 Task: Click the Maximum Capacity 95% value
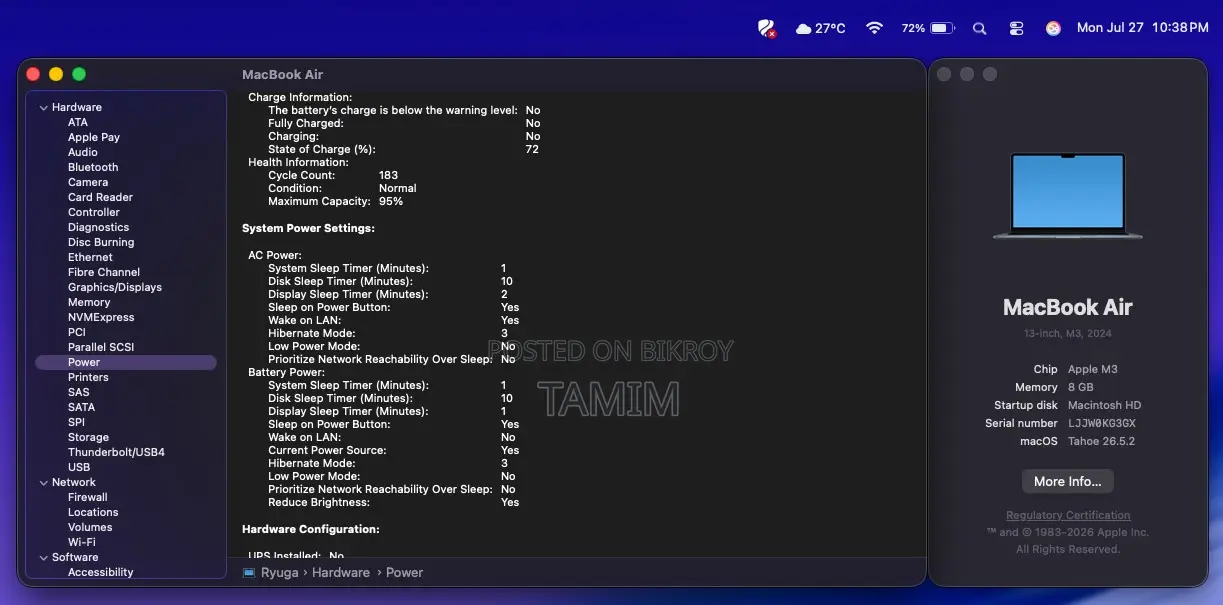(391, 201)
